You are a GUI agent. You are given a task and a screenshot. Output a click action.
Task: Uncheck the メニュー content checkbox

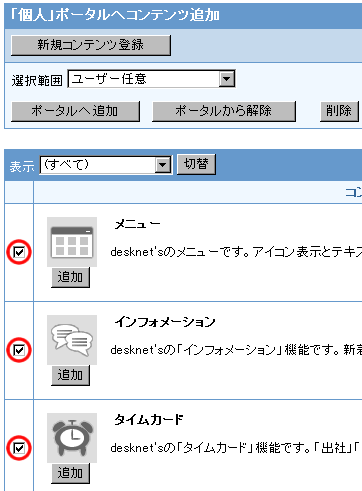(19, 252)
